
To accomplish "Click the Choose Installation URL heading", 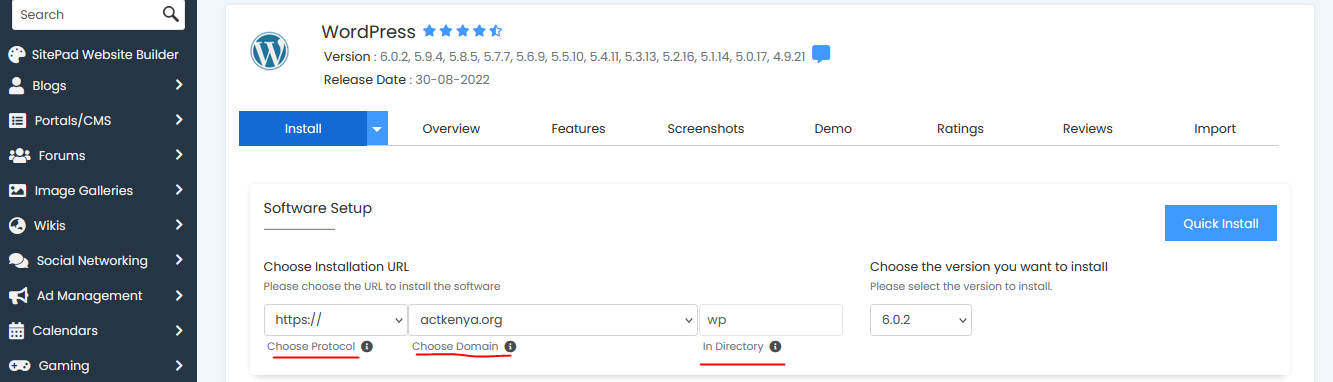I will [x=336, y=267].
